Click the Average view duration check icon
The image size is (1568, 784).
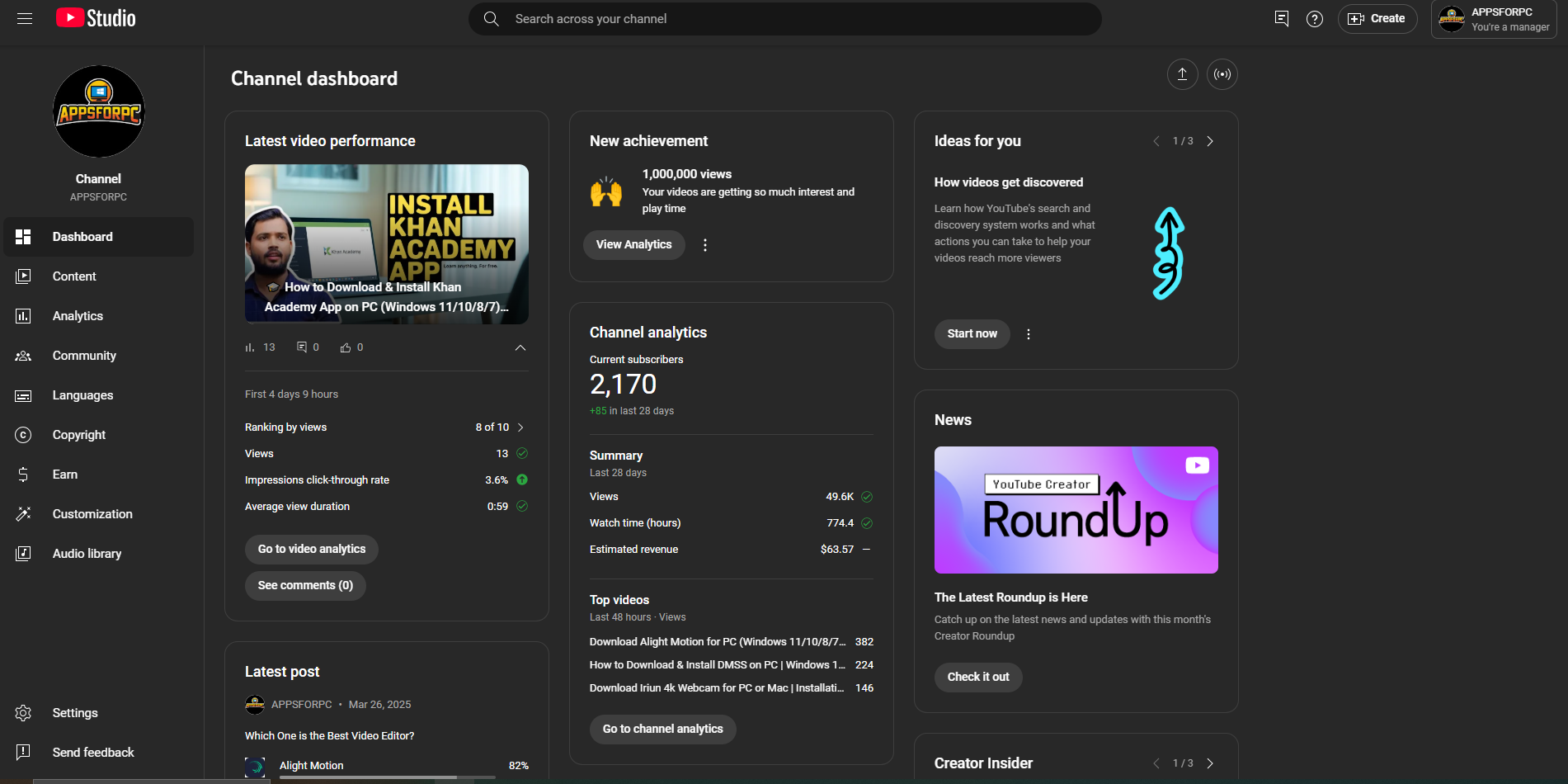[522, 506]
